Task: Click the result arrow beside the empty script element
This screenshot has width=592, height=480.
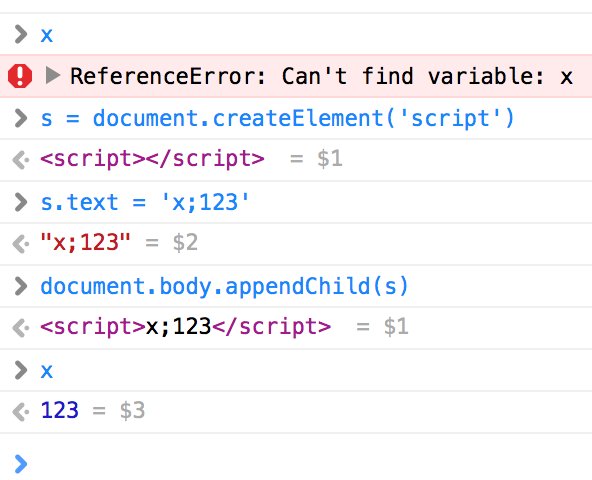Action: (21, 160)
